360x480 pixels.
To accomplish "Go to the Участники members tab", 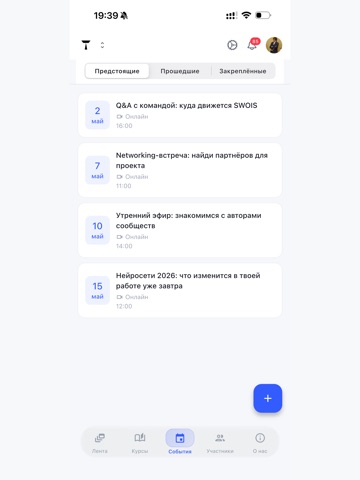I will click(x=220, y=443).
